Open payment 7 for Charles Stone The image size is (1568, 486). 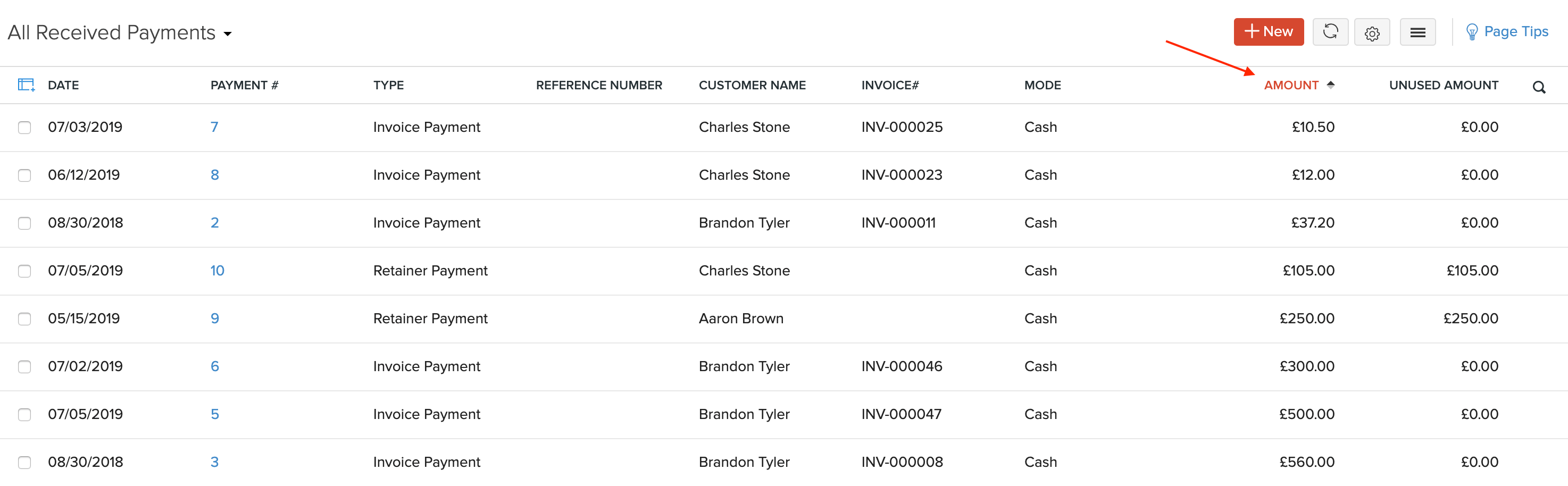214,127
